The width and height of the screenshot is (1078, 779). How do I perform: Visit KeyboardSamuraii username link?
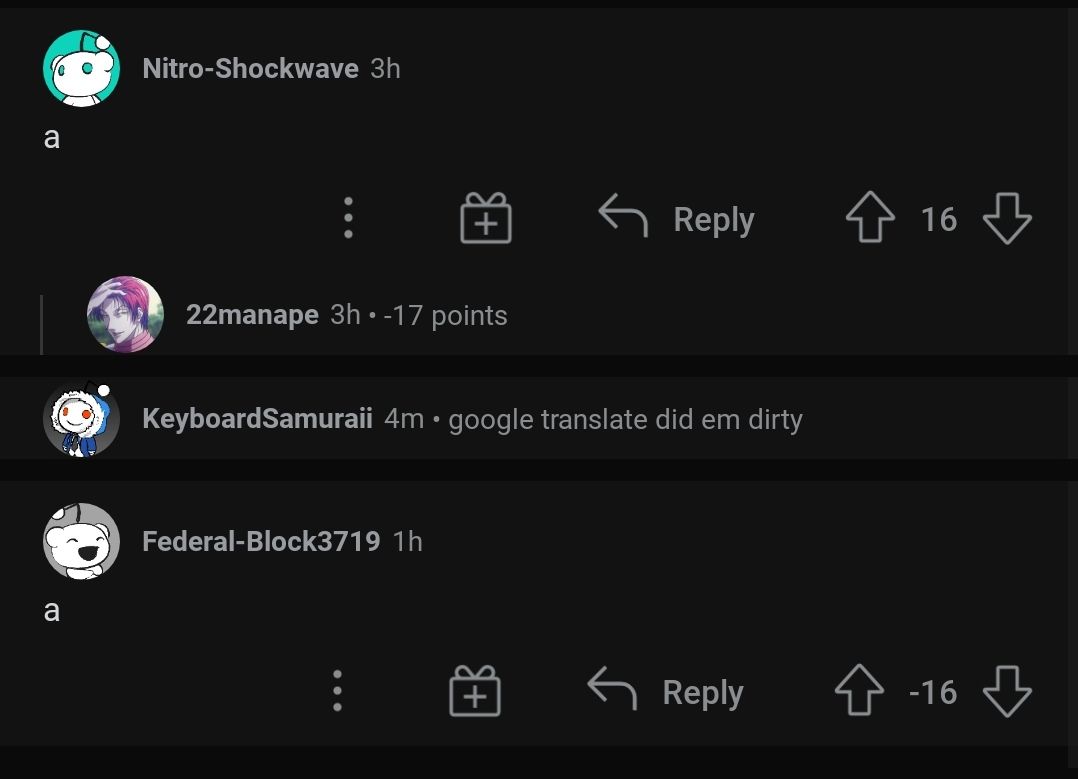257,419
